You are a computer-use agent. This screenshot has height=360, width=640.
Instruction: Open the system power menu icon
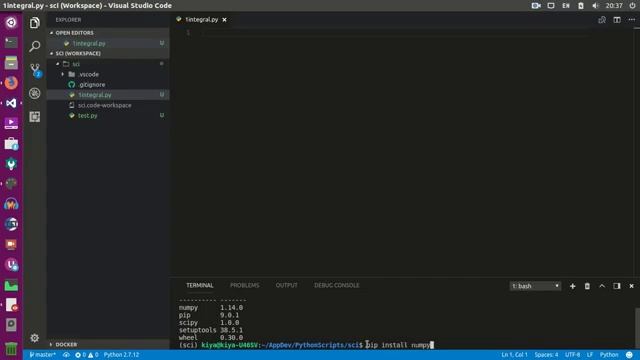click(x=632, y=6)
